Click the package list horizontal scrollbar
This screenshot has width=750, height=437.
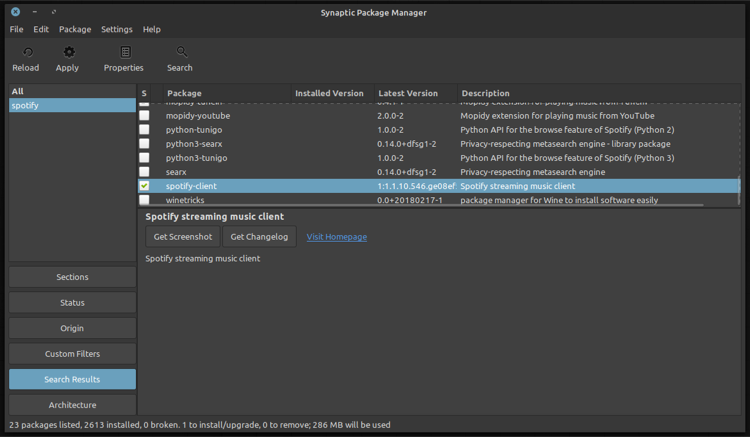point(421,206)
